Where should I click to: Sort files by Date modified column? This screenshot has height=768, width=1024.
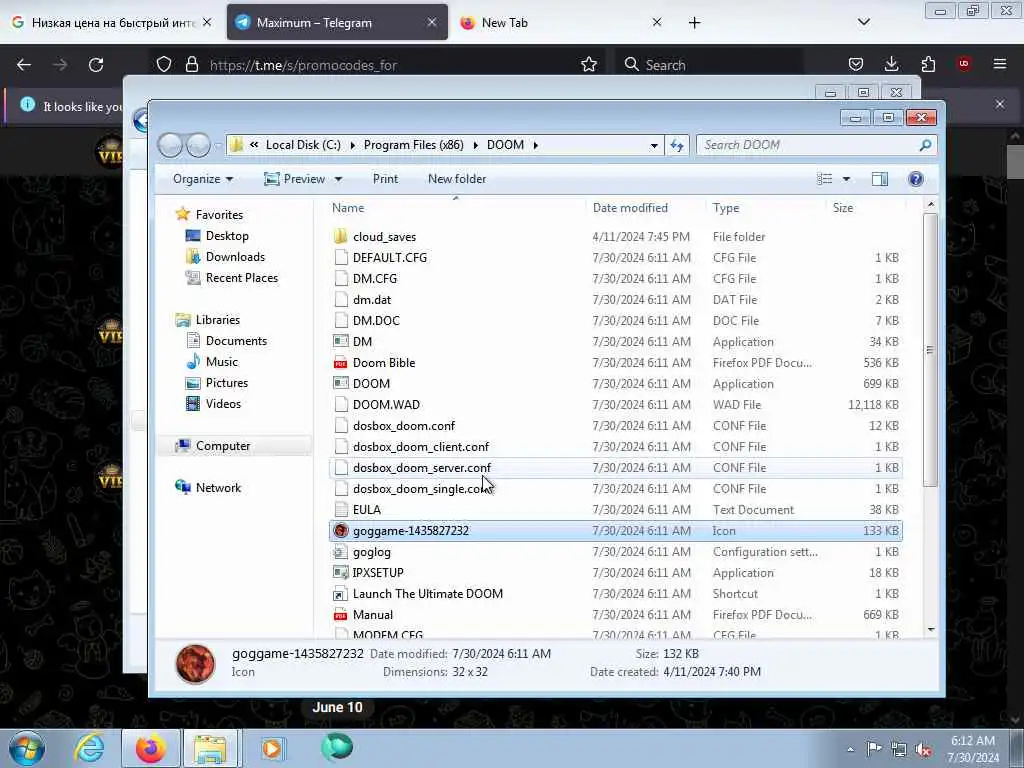630,208
